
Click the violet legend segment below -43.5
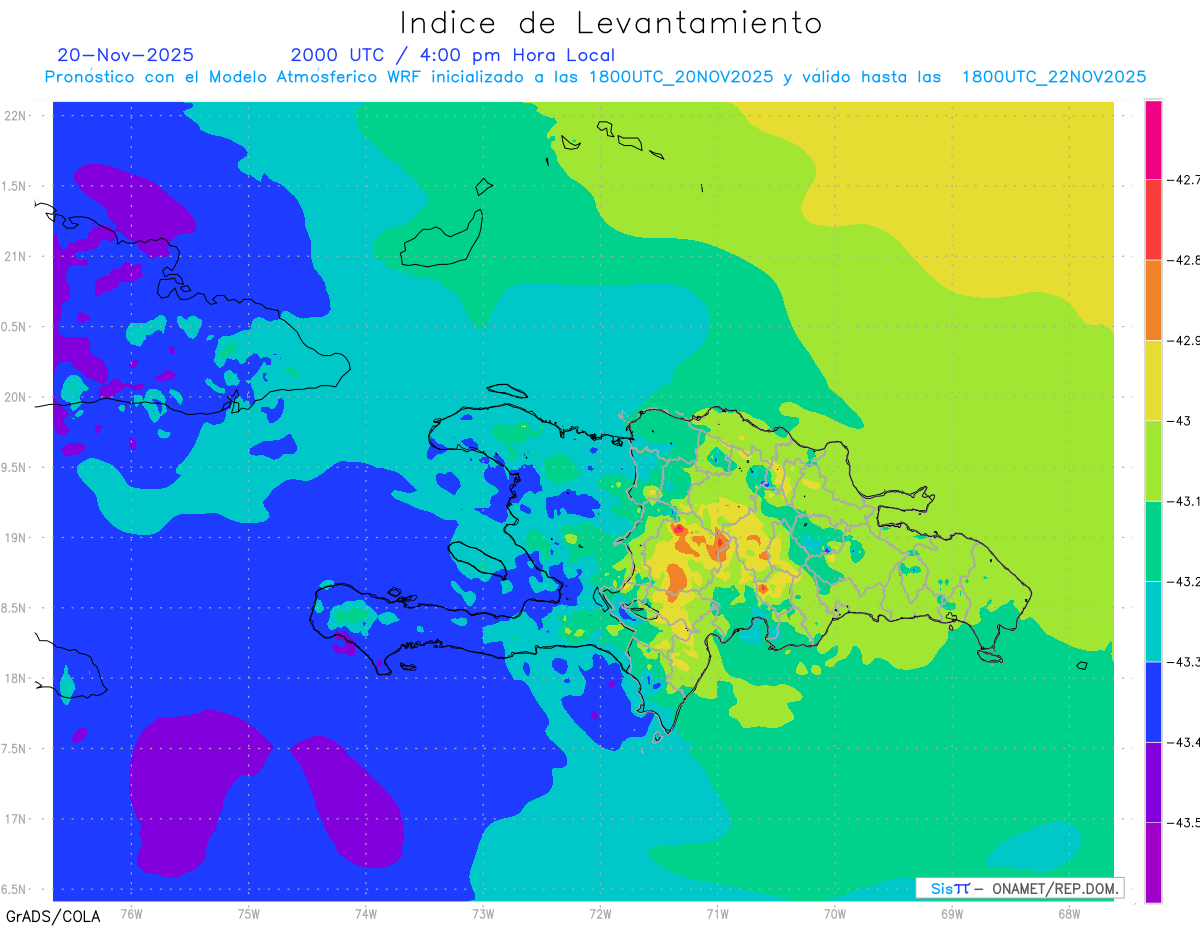(x=1154, y=862)
